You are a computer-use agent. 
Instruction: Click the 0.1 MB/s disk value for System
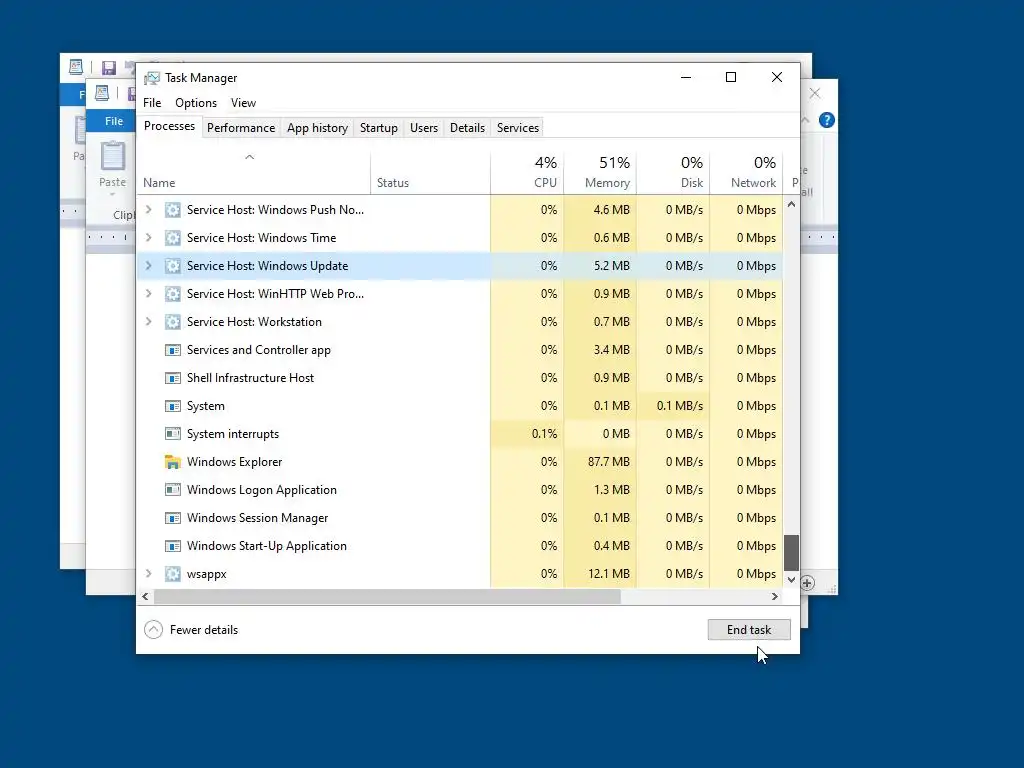point(680,406)
